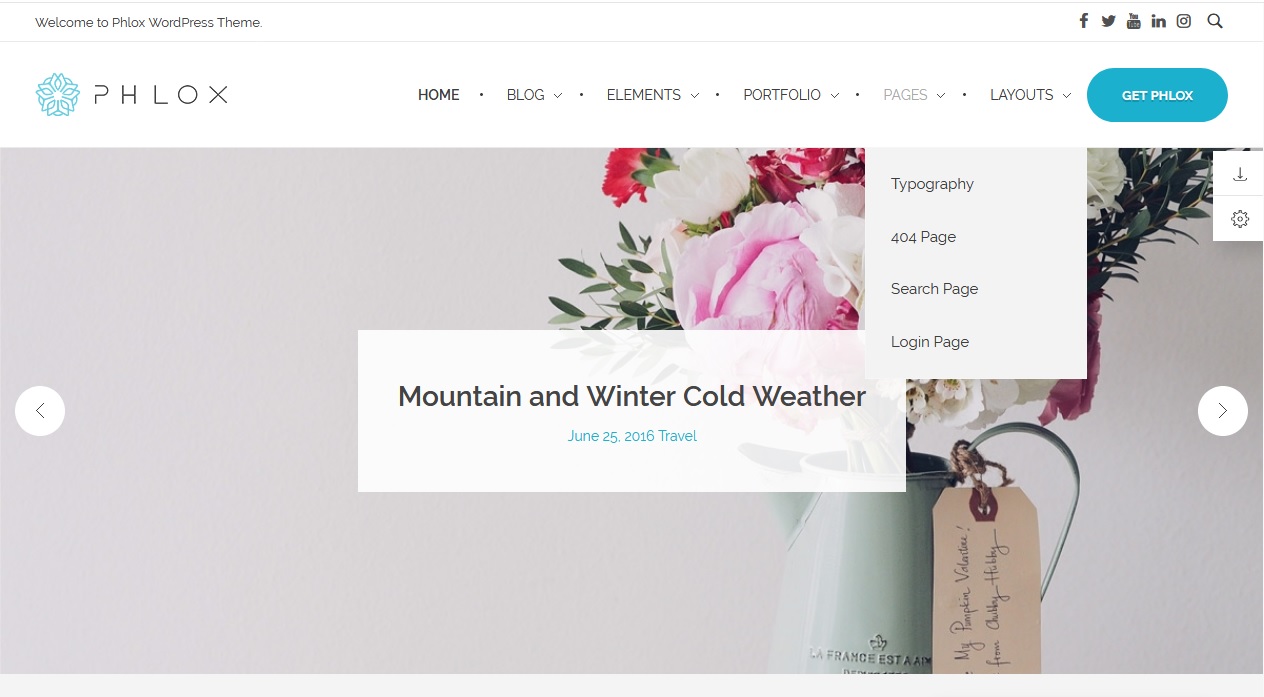This screenshot has height=697, width=1264.
Task: Expand the Elements menu dropdown
Action: point(652,95)
